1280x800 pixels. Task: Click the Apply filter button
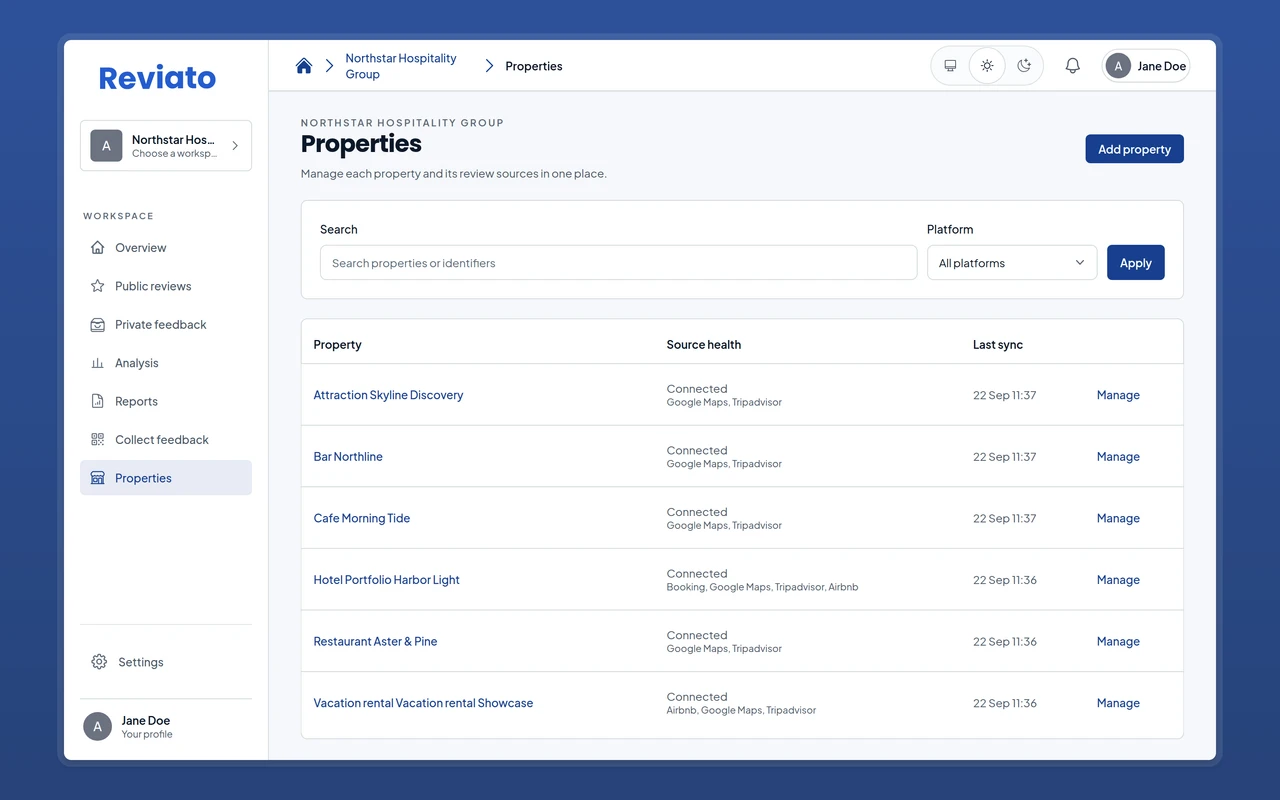point(1135,263)
